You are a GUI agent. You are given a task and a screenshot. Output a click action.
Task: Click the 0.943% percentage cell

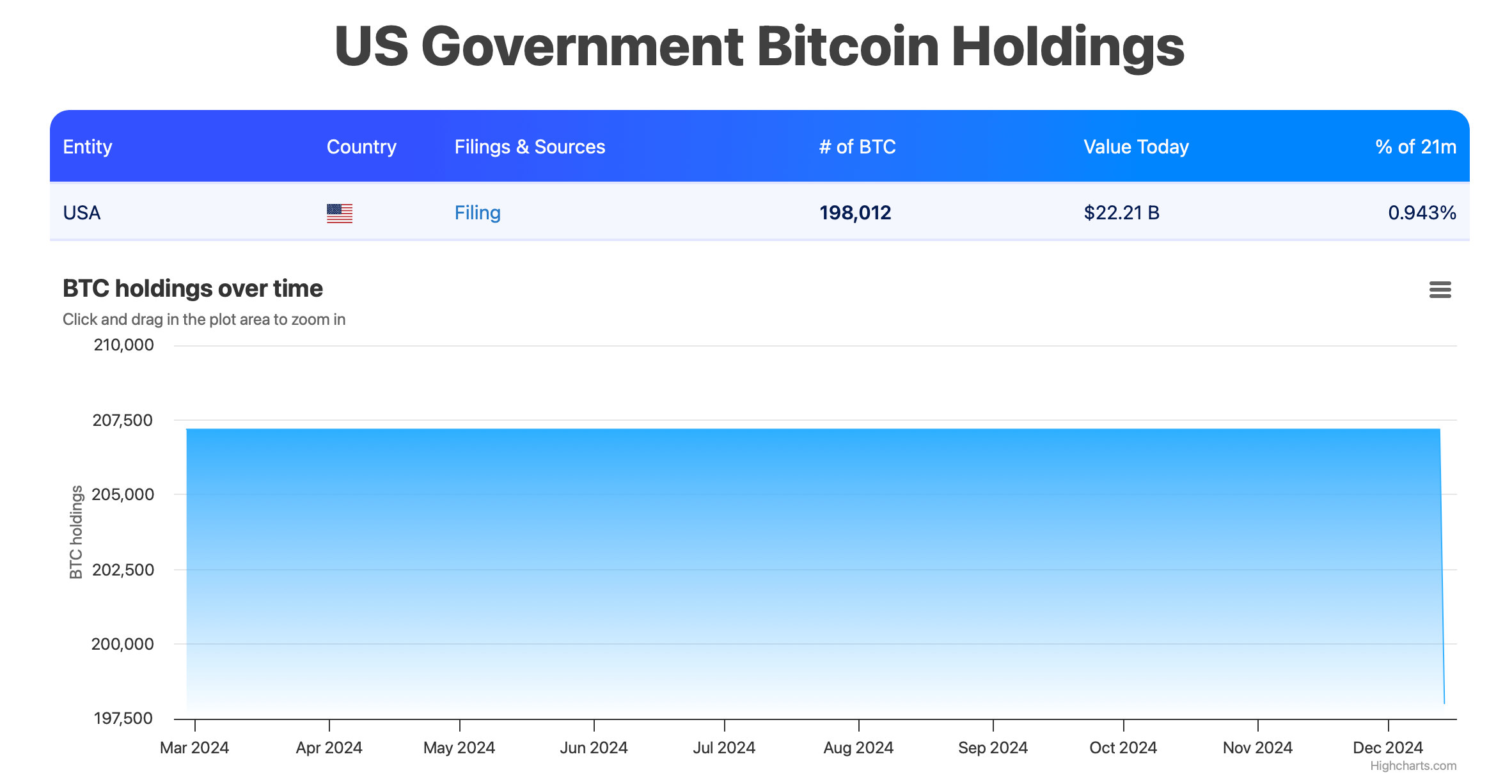tap(1422, 213)
